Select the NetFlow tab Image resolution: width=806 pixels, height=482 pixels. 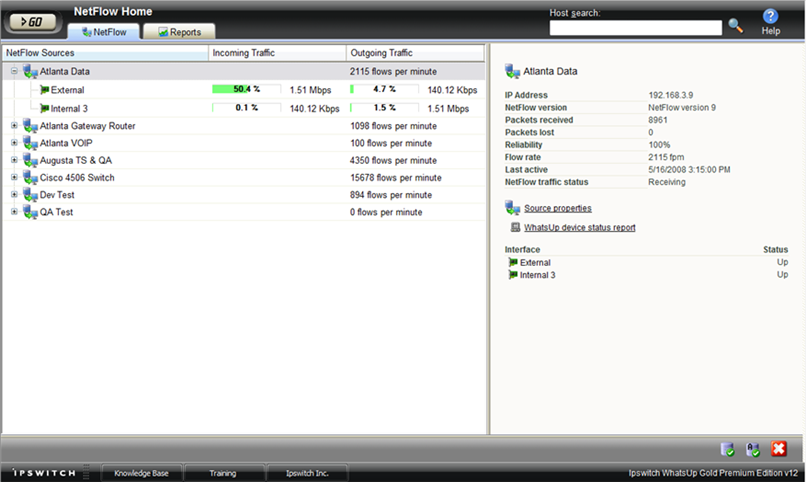click(x=104, y=32)
